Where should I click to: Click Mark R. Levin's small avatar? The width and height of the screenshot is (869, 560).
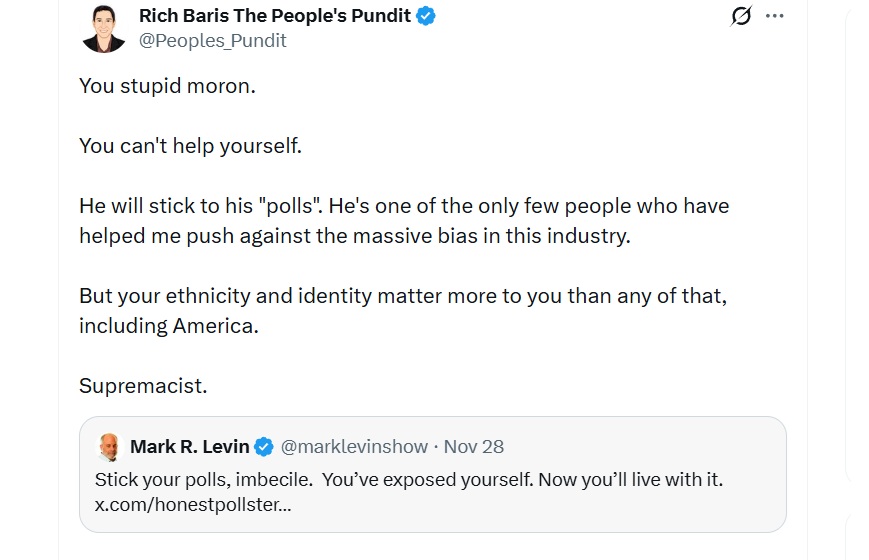pos(108,446)
